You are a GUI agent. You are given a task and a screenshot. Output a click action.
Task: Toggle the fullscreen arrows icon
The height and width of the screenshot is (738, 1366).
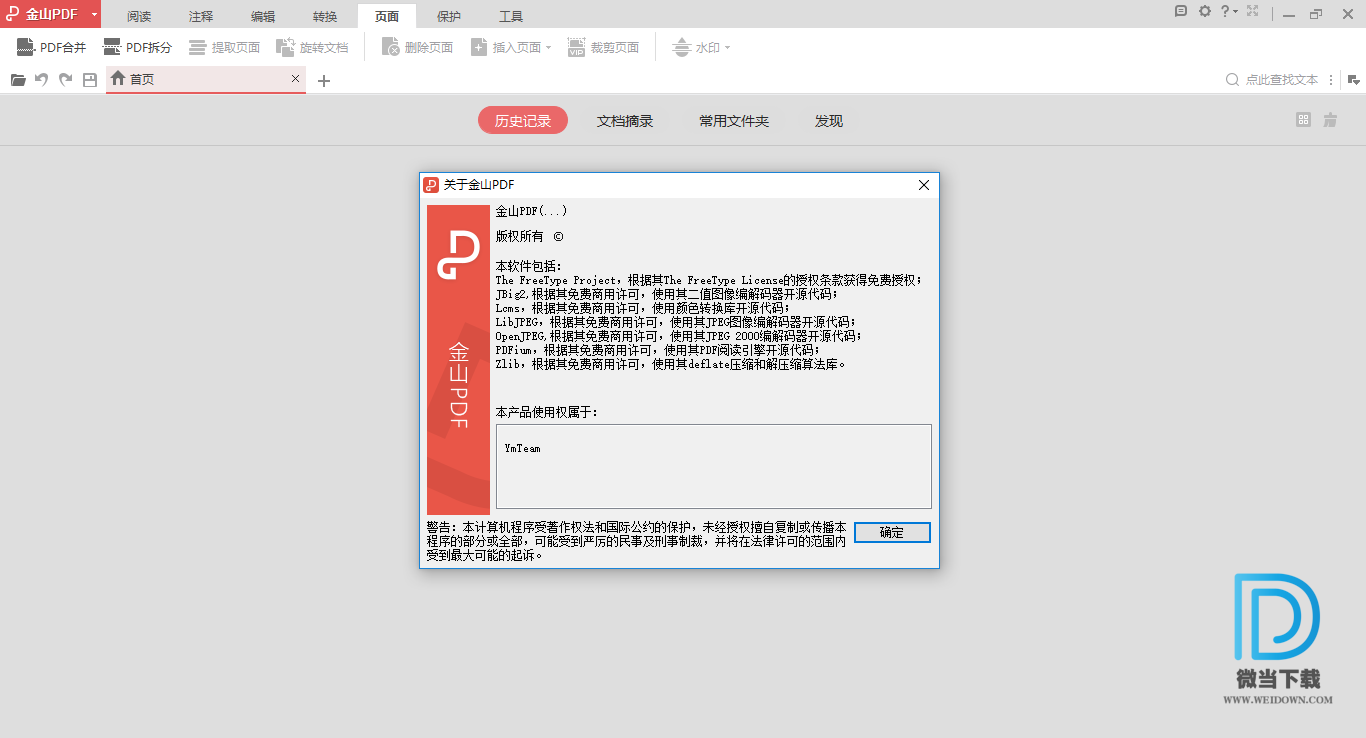[1252, 11]
